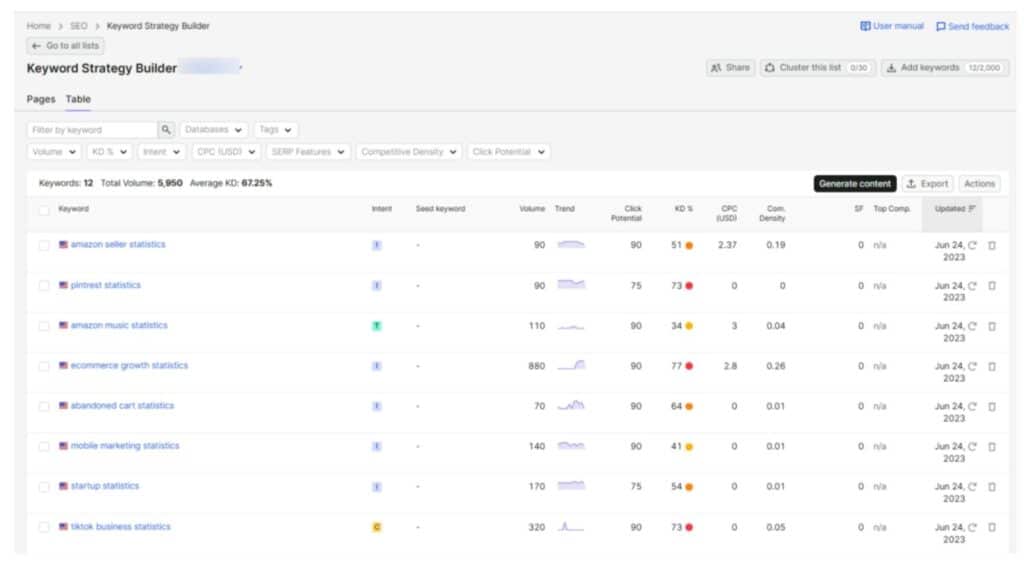This screenshot has width=1024, height=563.
Task: Open the CPC (USD) filter dropdown
Action: tap(226, 152)
